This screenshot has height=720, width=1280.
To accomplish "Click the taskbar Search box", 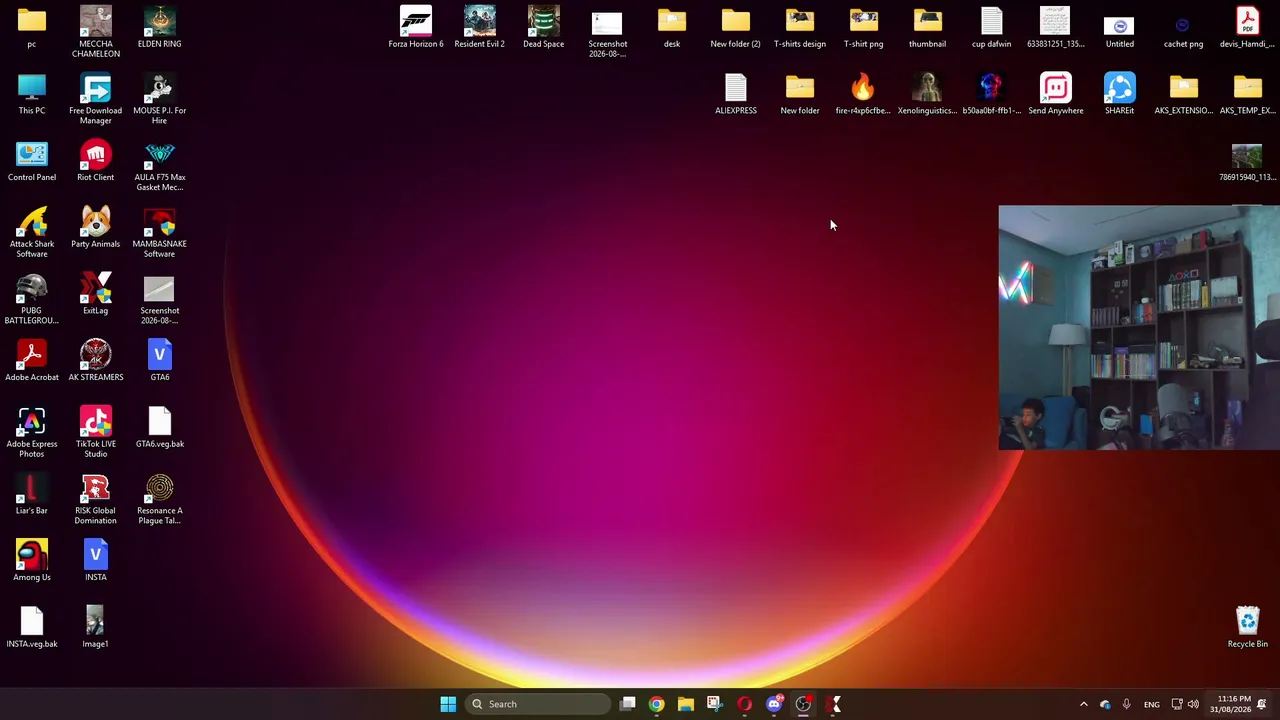I will [x=538, y=704].
